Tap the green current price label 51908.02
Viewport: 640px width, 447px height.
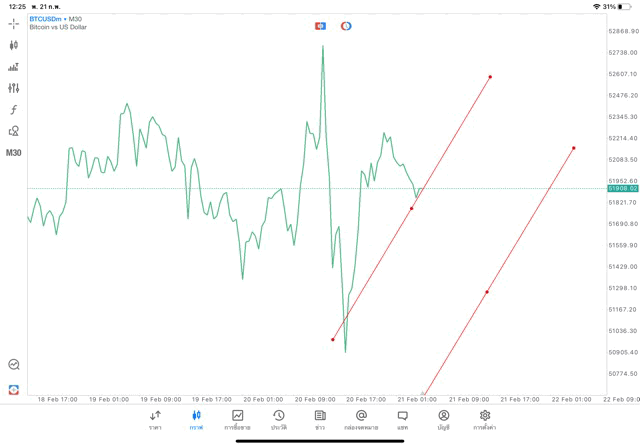tap(622, 188)
